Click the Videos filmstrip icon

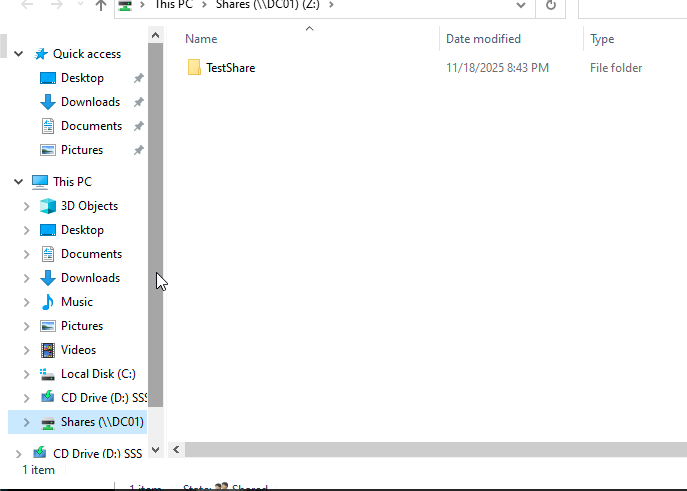pos(48,350)
